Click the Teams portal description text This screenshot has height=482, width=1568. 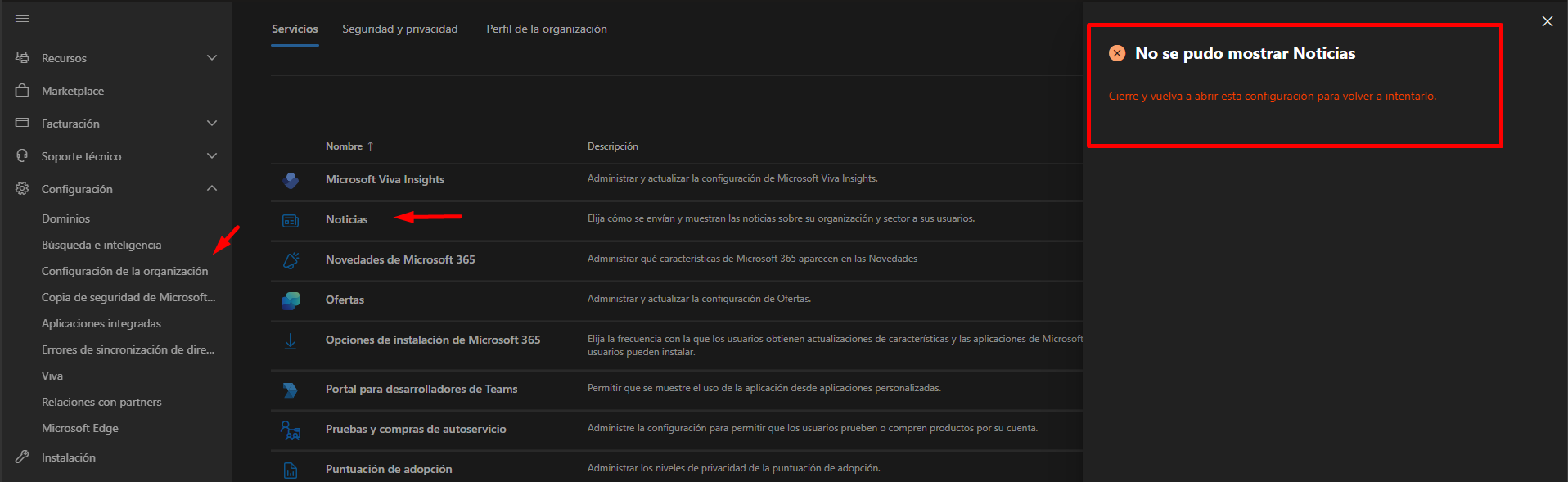tap(764, 388)
